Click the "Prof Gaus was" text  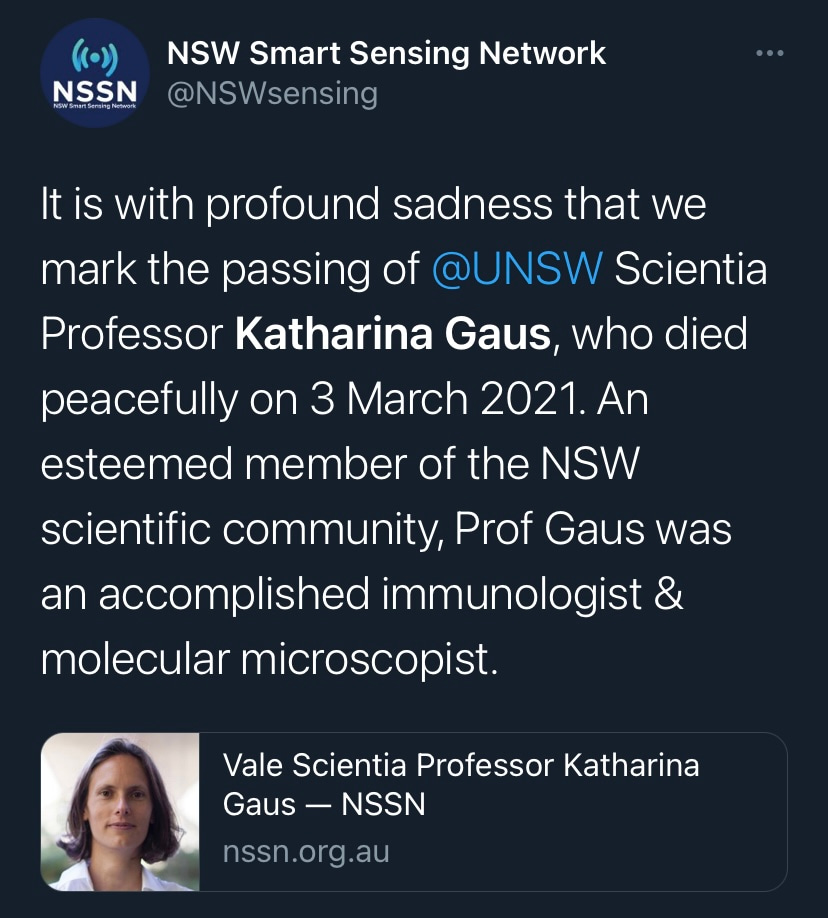point(593,530)
